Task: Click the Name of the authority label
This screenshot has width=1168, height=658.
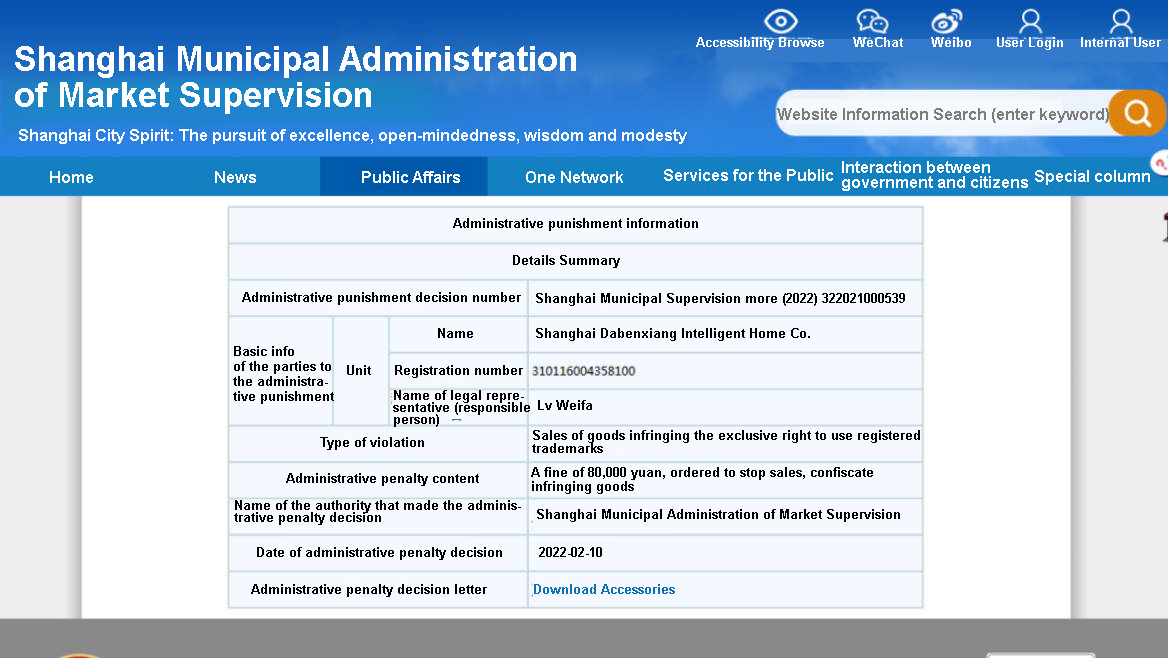Action: pyautogui.click(x=378, y=512)
